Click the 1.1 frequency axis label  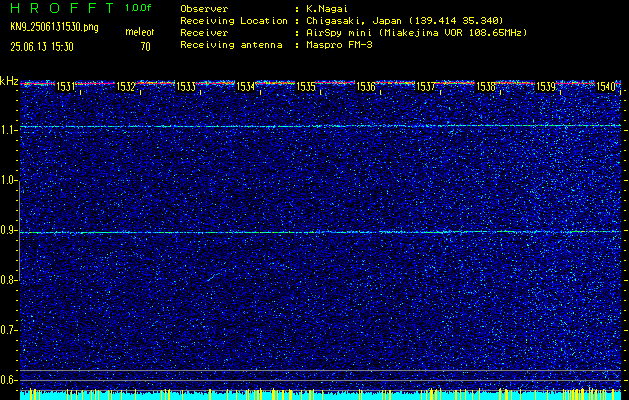point(7,131)
